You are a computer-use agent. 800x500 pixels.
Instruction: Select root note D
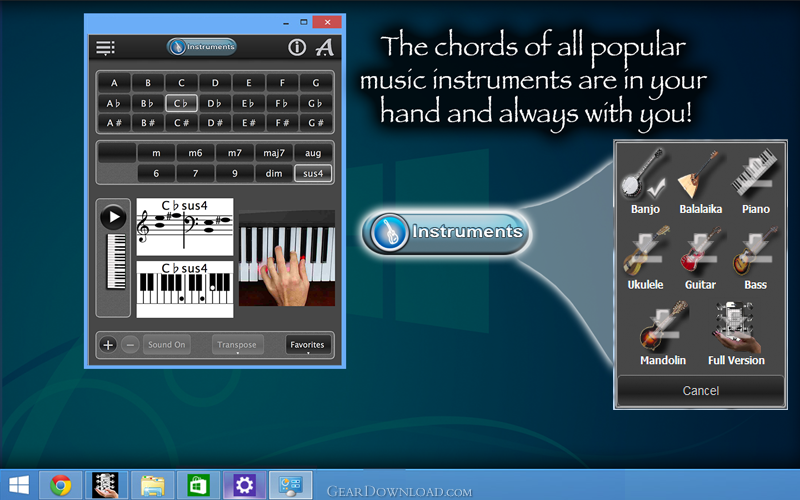click(x=215, y=83)
